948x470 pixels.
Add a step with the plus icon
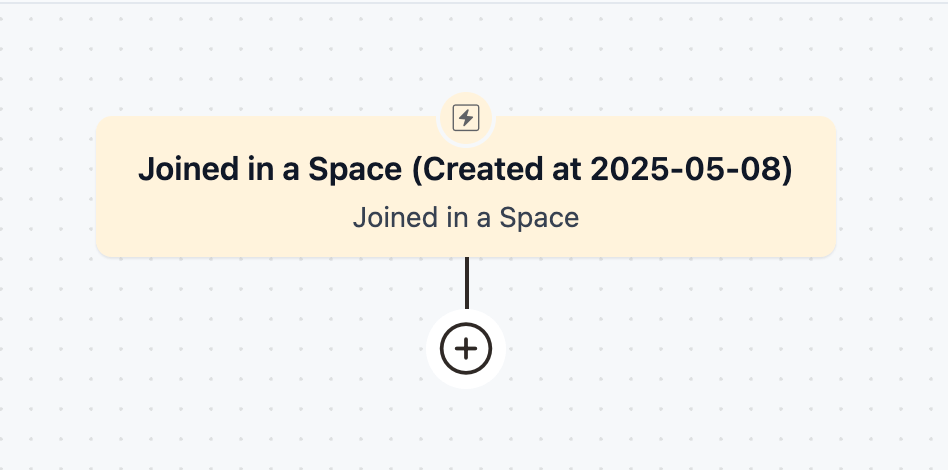[x=466, y=349]
